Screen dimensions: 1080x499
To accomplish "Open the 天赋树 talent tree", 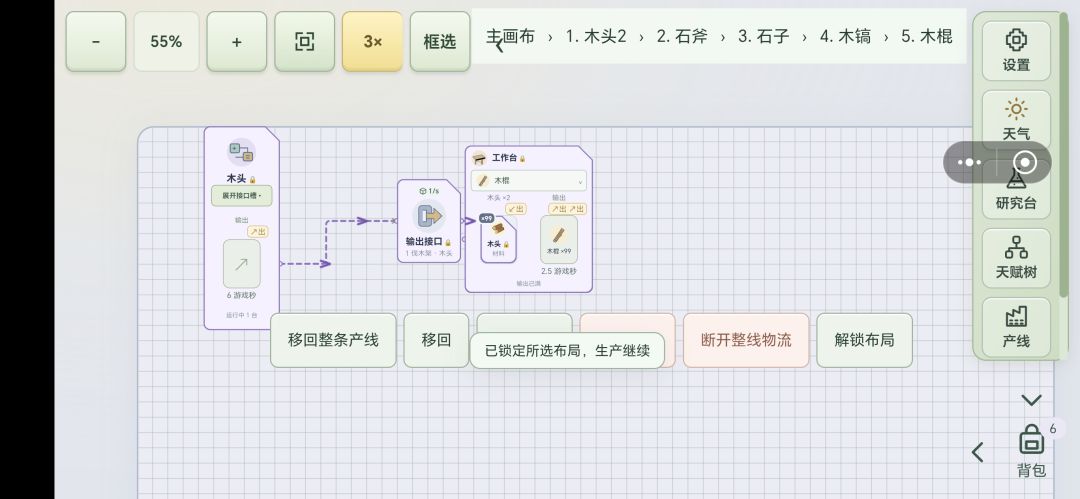I will (1016, 258).
